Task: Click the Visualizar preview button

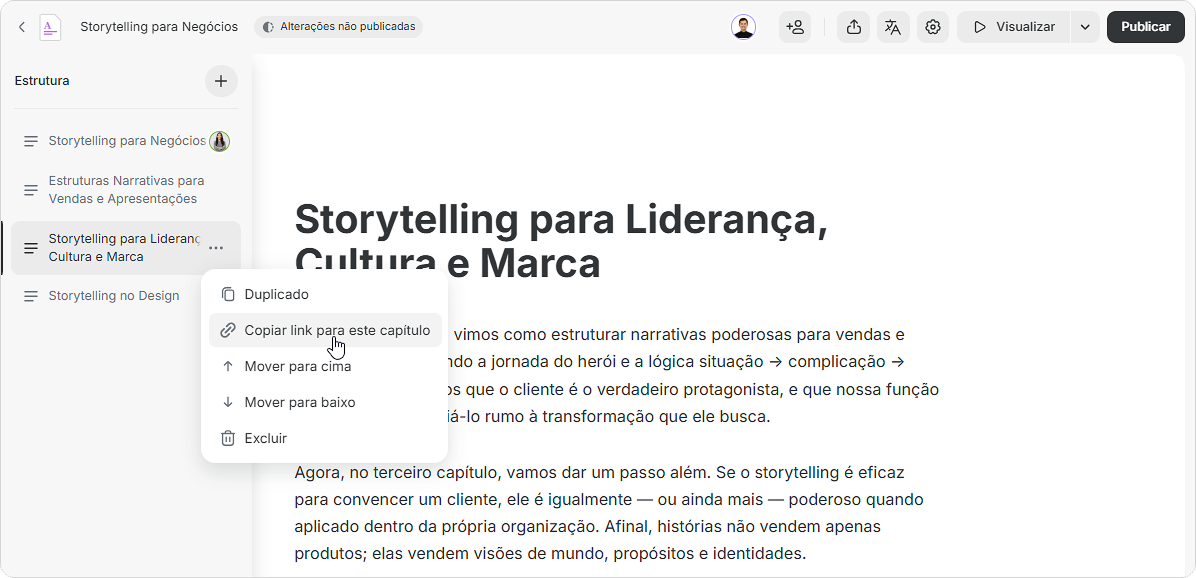Action: 1014,27
